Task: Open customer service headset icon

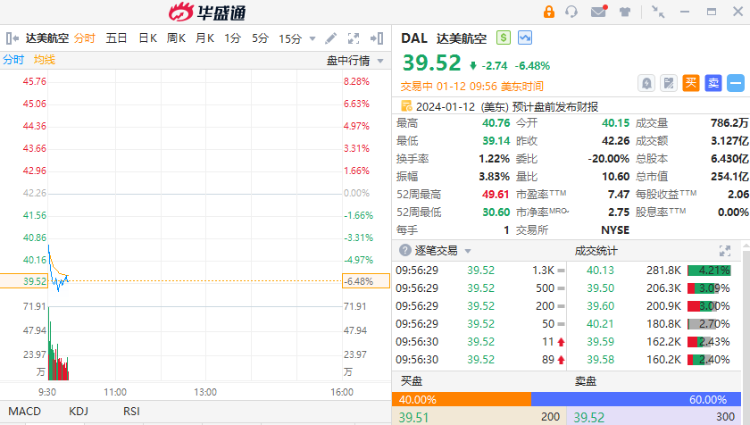Action: click(x=572, y=12)
